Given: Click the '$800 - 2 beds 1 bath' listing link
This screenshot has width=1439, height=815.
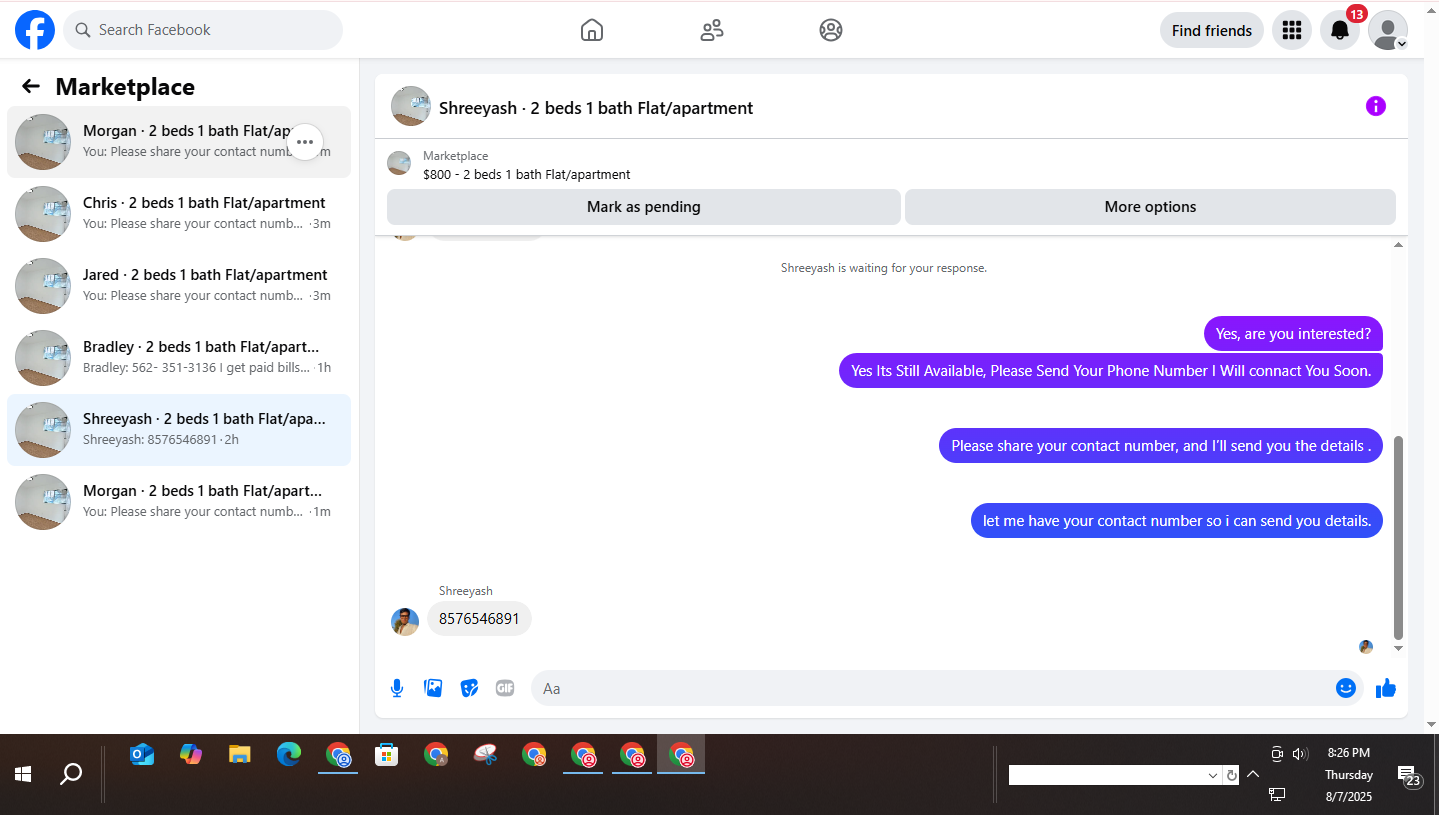Looking at the screenshot, I should (x=526, y=174).
